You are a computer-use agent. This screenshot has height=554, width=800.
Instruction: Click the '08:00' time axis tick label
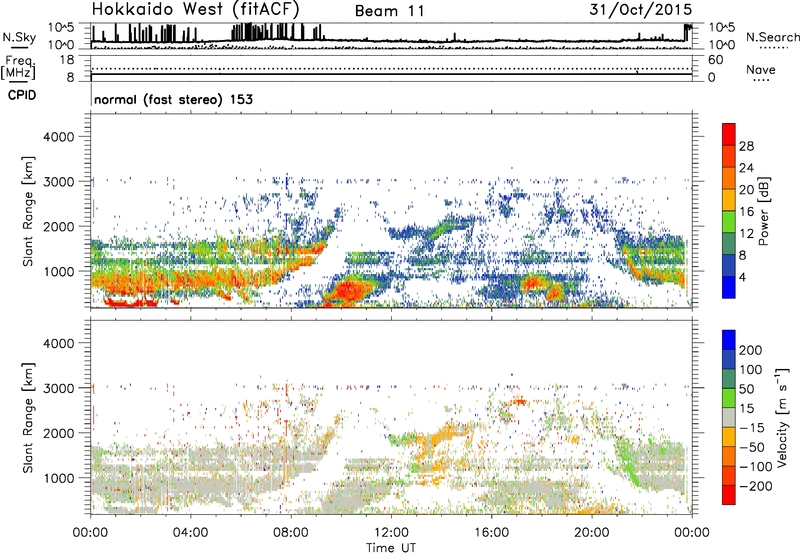click(290, 533)
